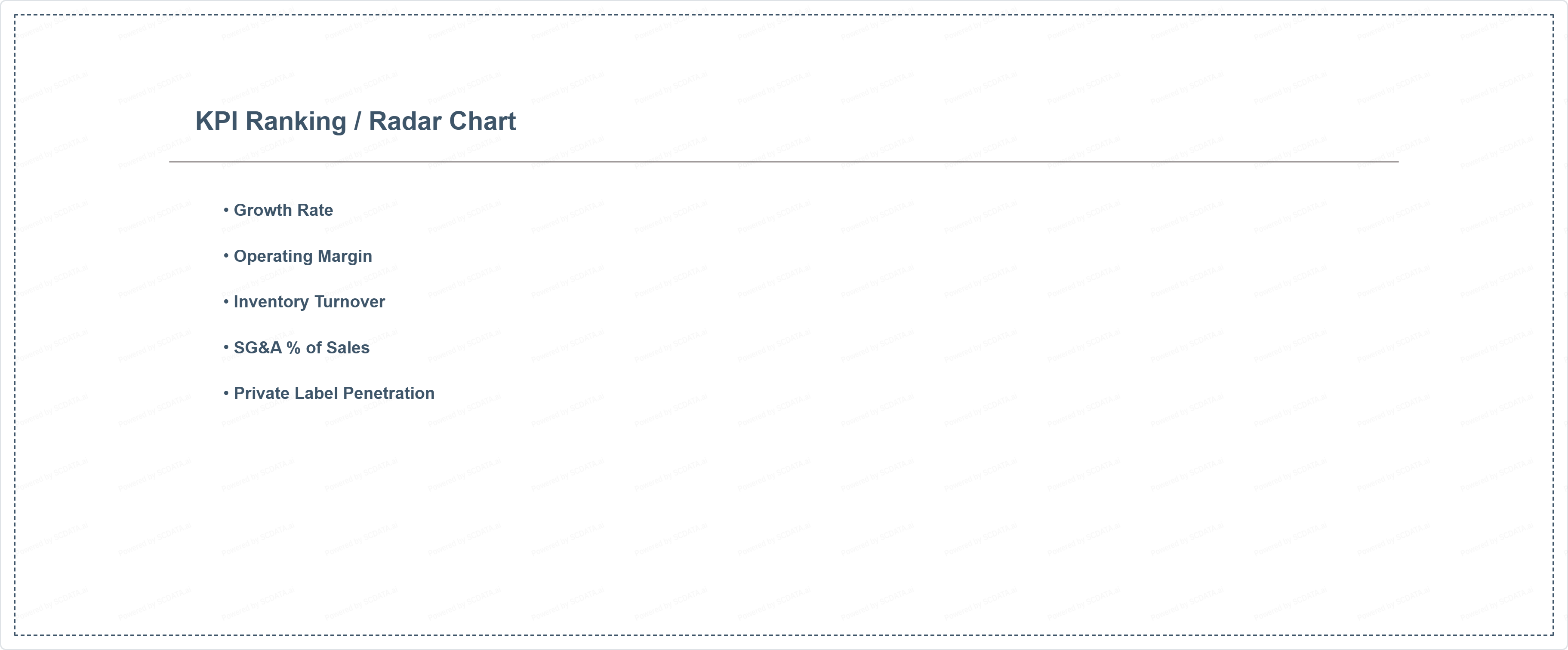Click the percent sign in the SG&A item

[293, 348]
